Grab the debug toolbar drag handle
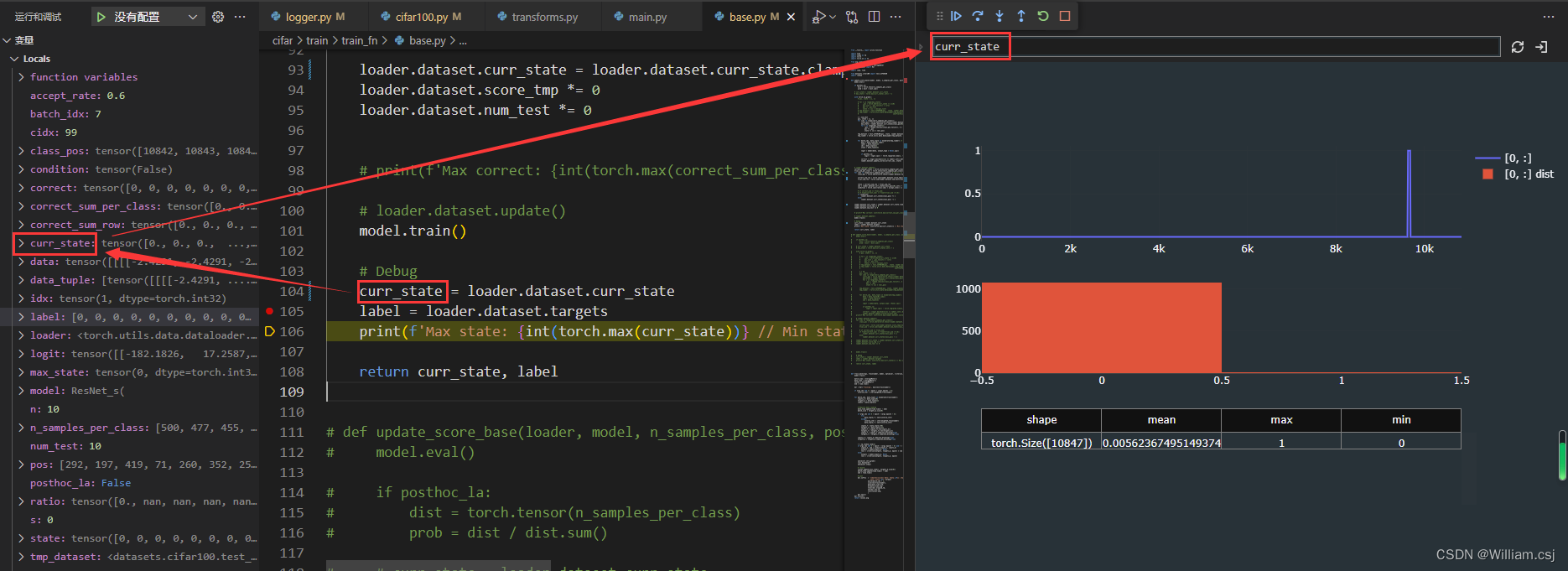1568x571 pixels. point(939,16)
